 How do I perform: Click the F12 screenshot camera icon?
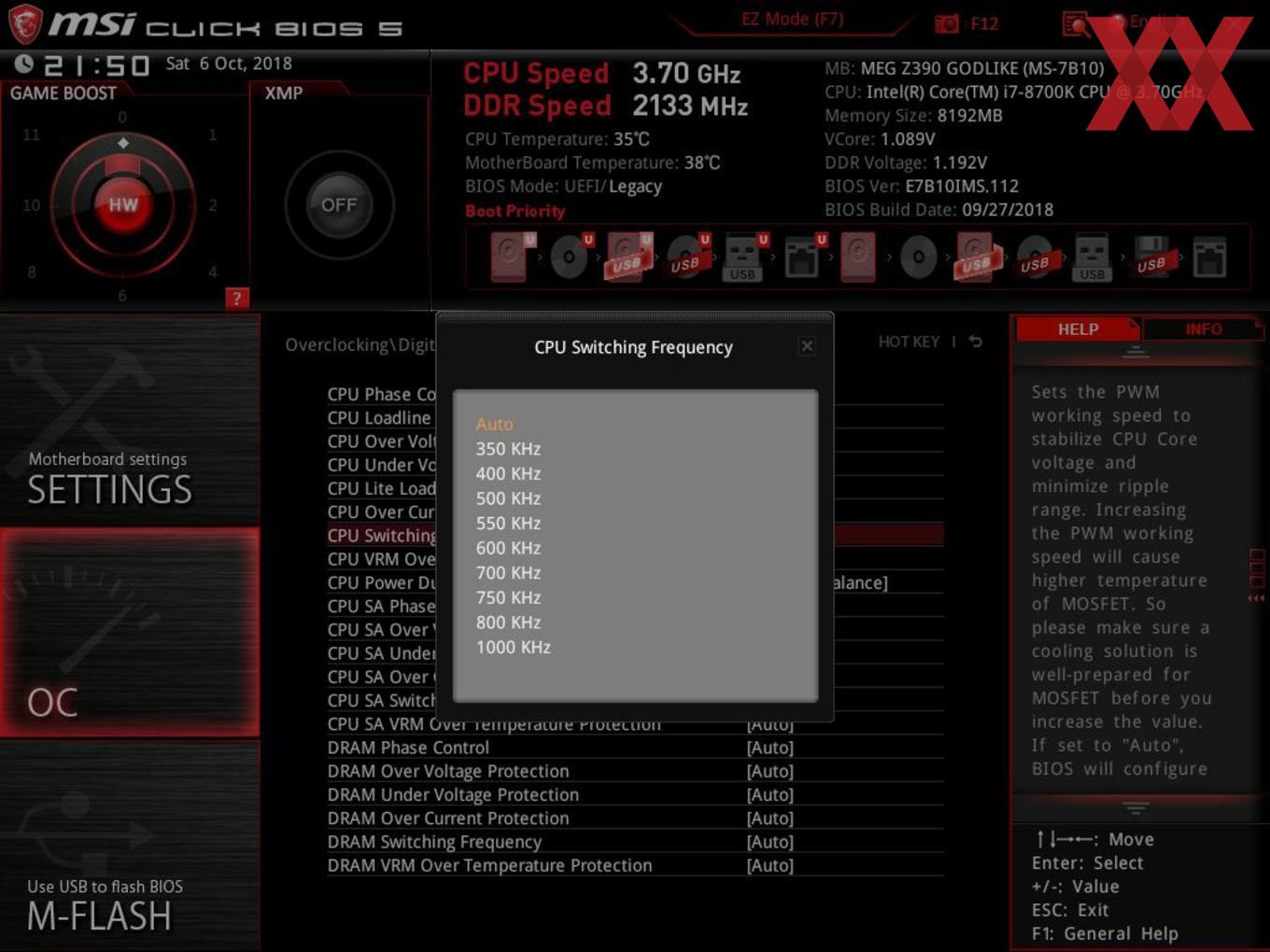click(x=947, y=23)
